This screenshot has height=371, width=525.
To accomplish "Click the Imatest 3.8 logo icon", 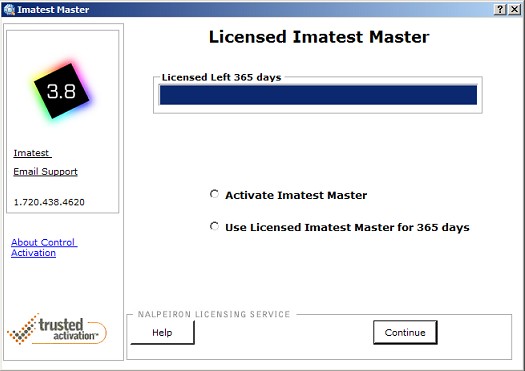I will coord(62,91).
